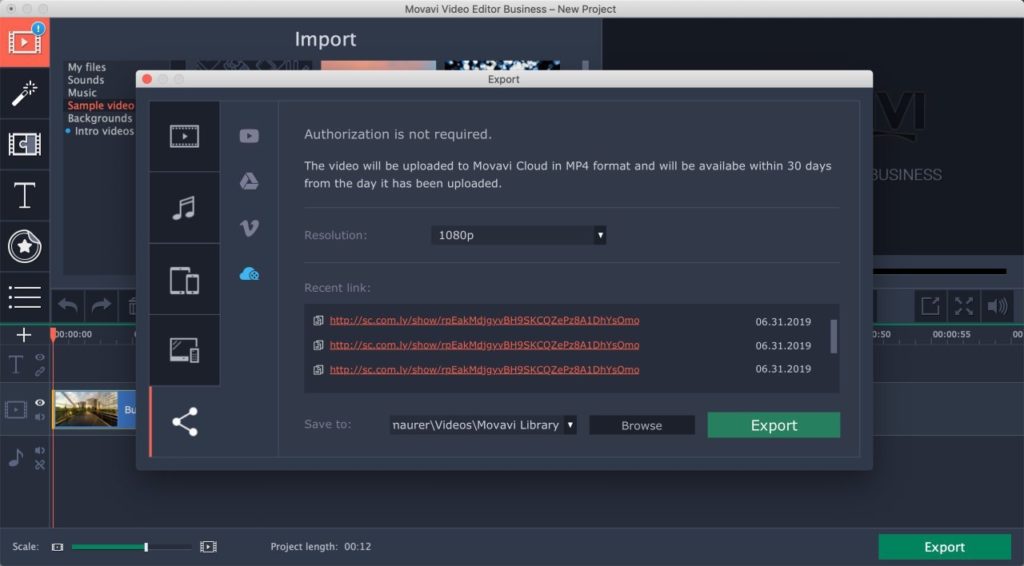Close the Export dialog window
This screenshot has width=1024, height=566.
(x=147, y=79)
